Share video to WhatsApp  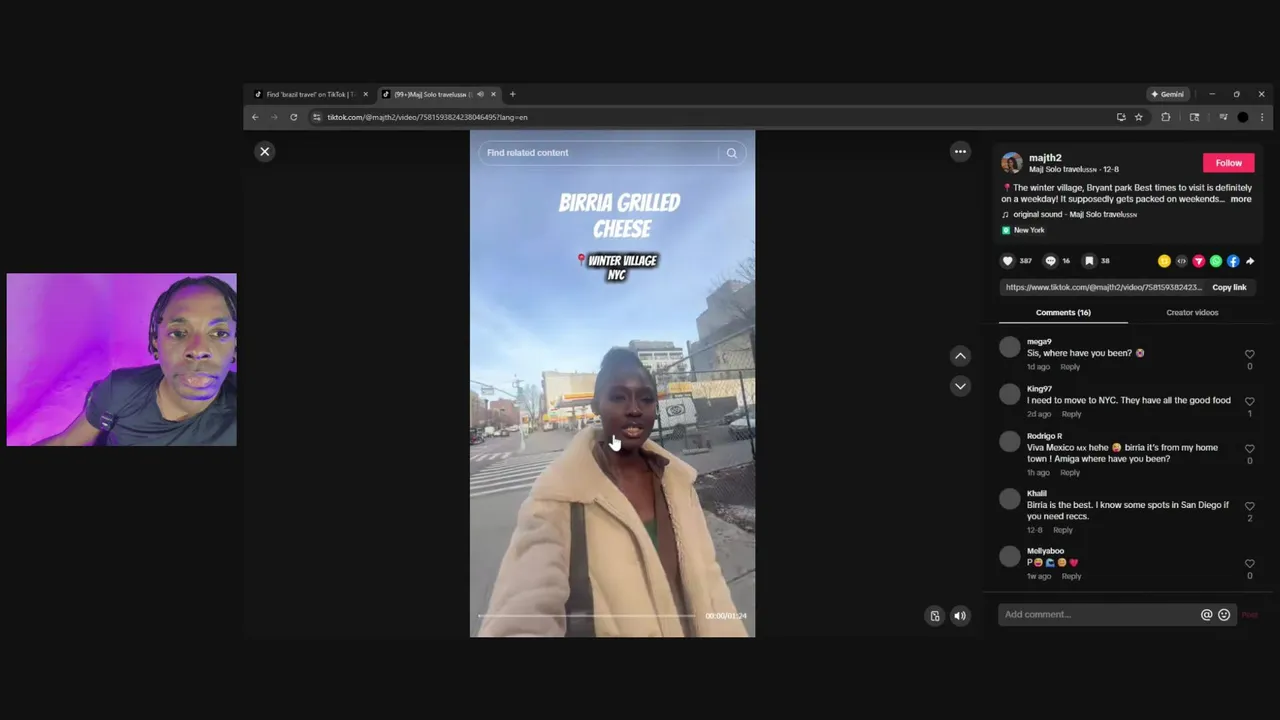[x=1216, y=261]
